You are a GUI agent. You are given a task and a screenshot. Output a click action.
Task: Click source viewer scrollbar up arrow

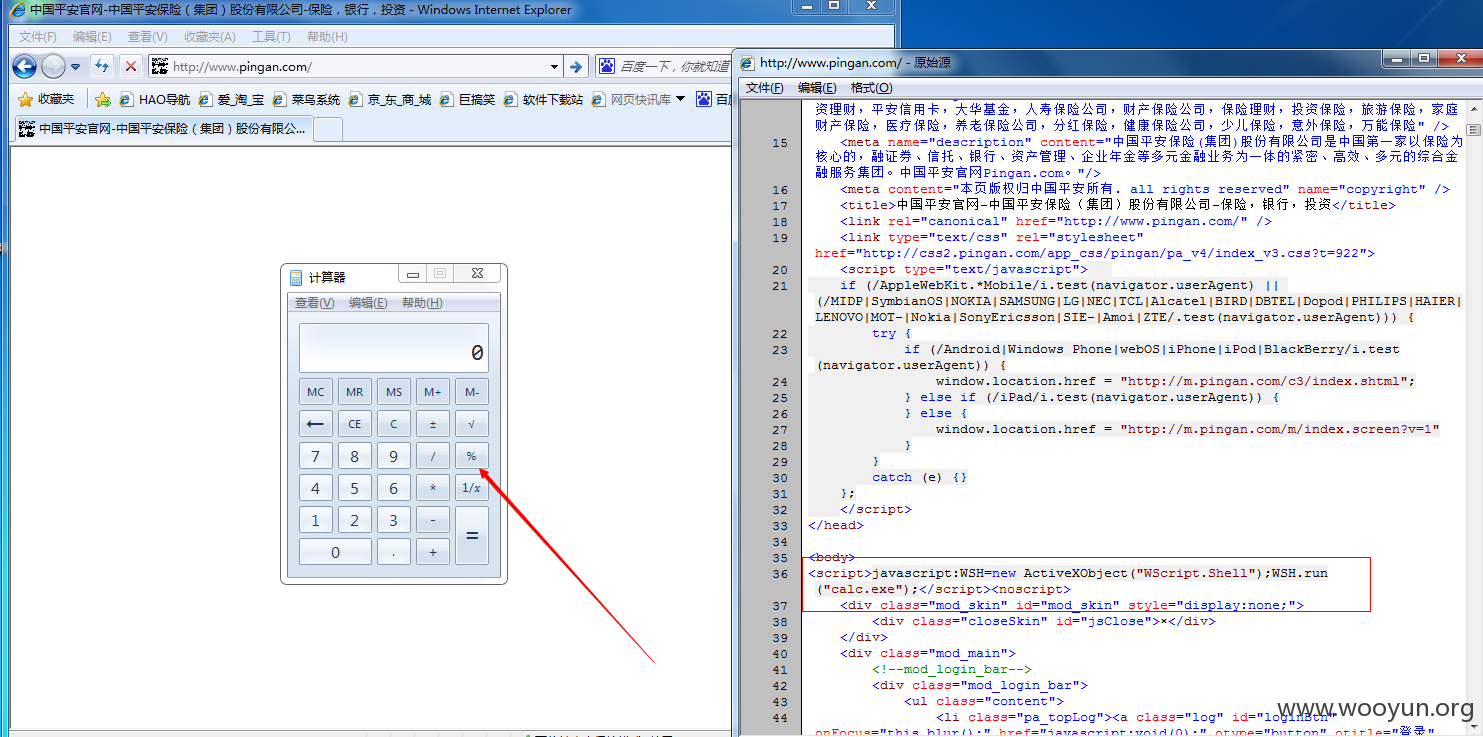coord(1472,109)
